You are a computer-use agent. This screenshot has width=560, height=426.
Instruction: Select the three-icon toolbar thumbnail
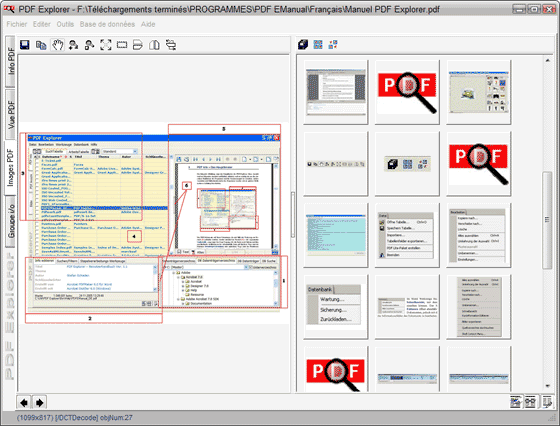point(407,164)
